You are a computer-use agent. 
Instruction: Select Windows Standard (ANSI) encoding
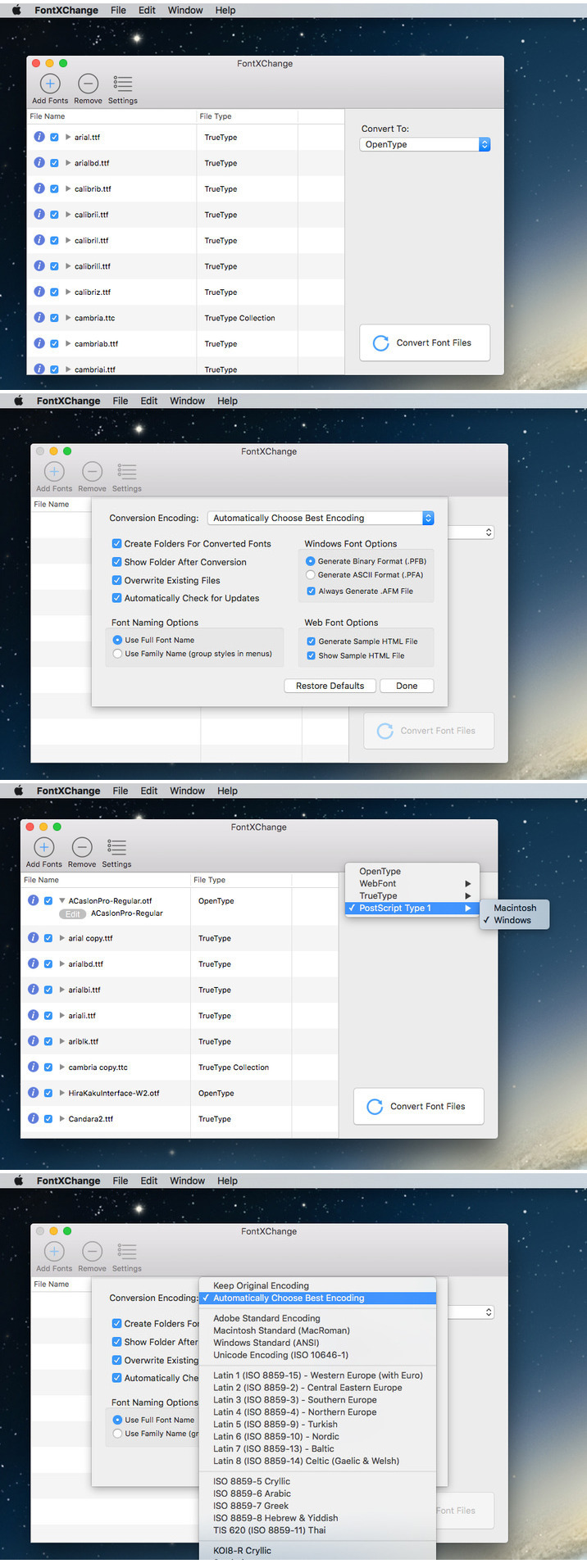266,1343
